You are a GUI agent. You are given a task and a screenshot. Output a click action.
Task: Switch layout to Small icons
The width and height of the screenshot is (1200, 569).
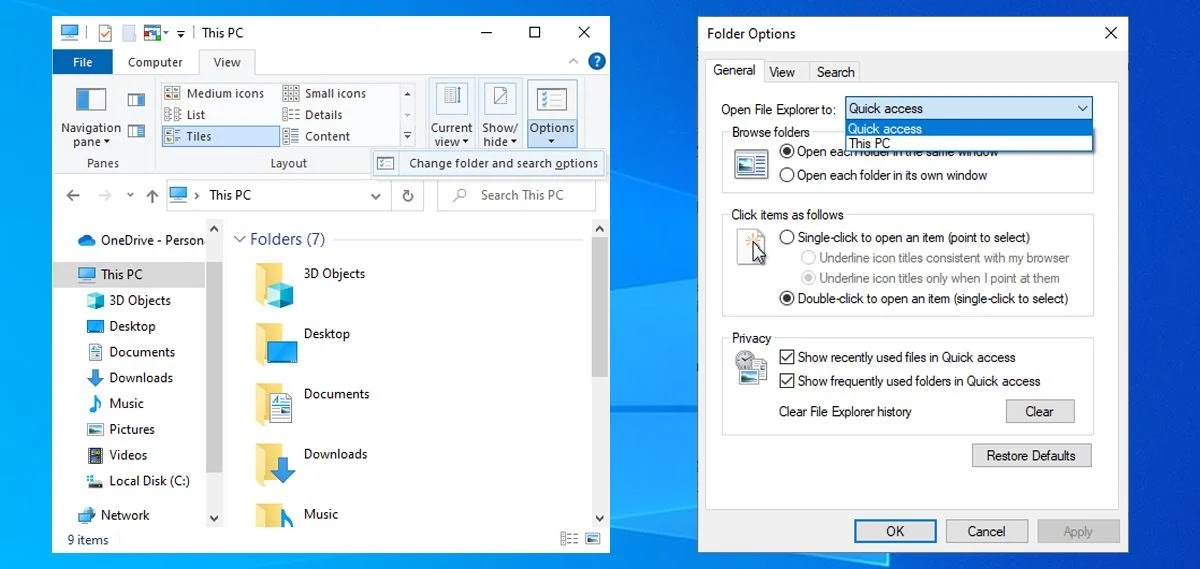pos(325,93)
